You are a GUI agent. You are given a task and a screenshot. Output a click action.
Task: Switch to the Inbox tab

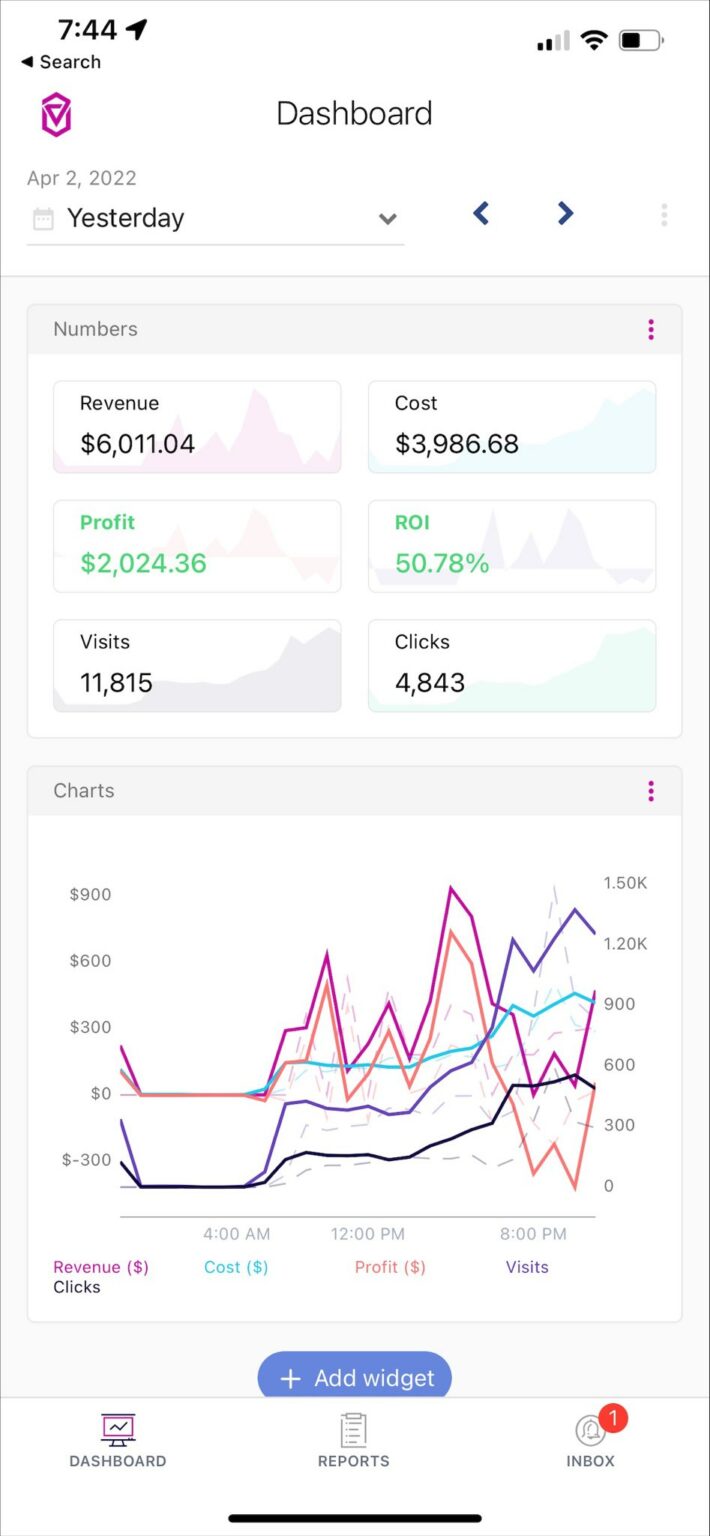pyautogui.click(x=590, y=1440)
